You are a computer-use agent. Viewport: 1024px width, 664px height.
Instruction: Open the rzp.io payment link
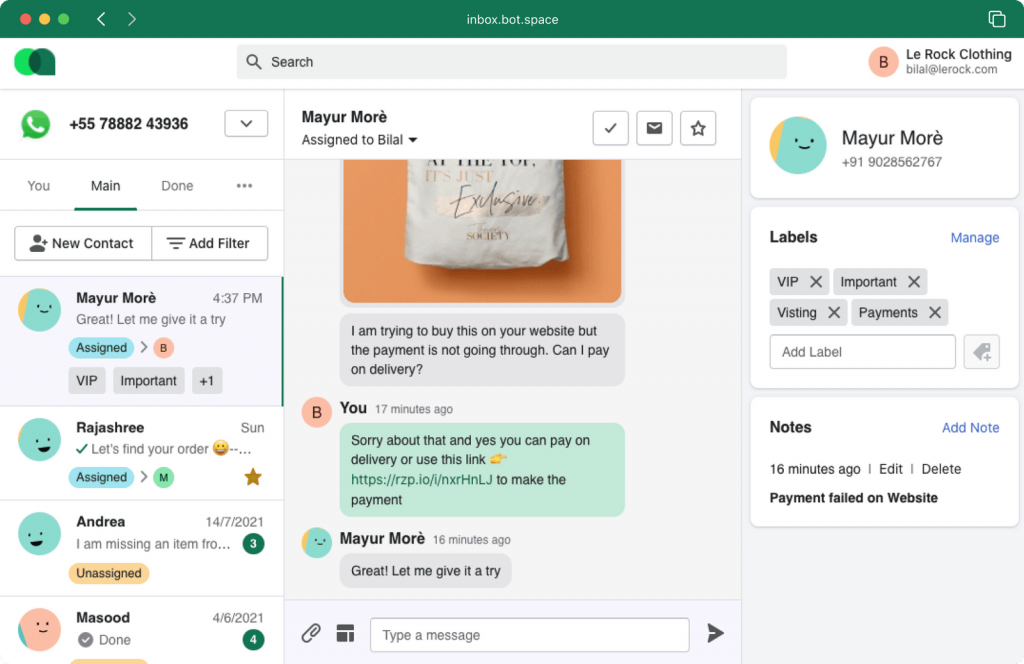coord(421,480)
